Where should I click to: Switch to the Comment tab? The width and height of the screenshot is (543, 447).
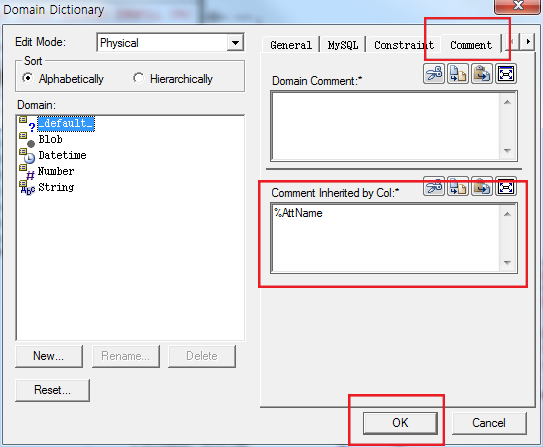pyautogui.click(x=471, y=44)
